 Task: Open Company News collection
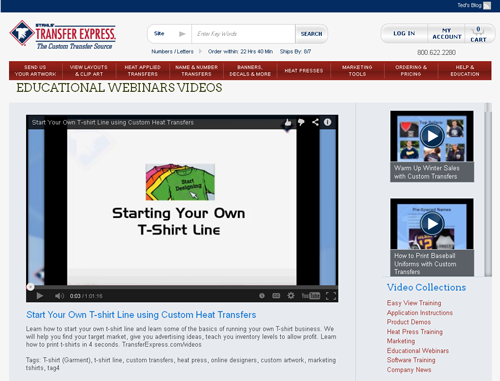pos(409,370)
